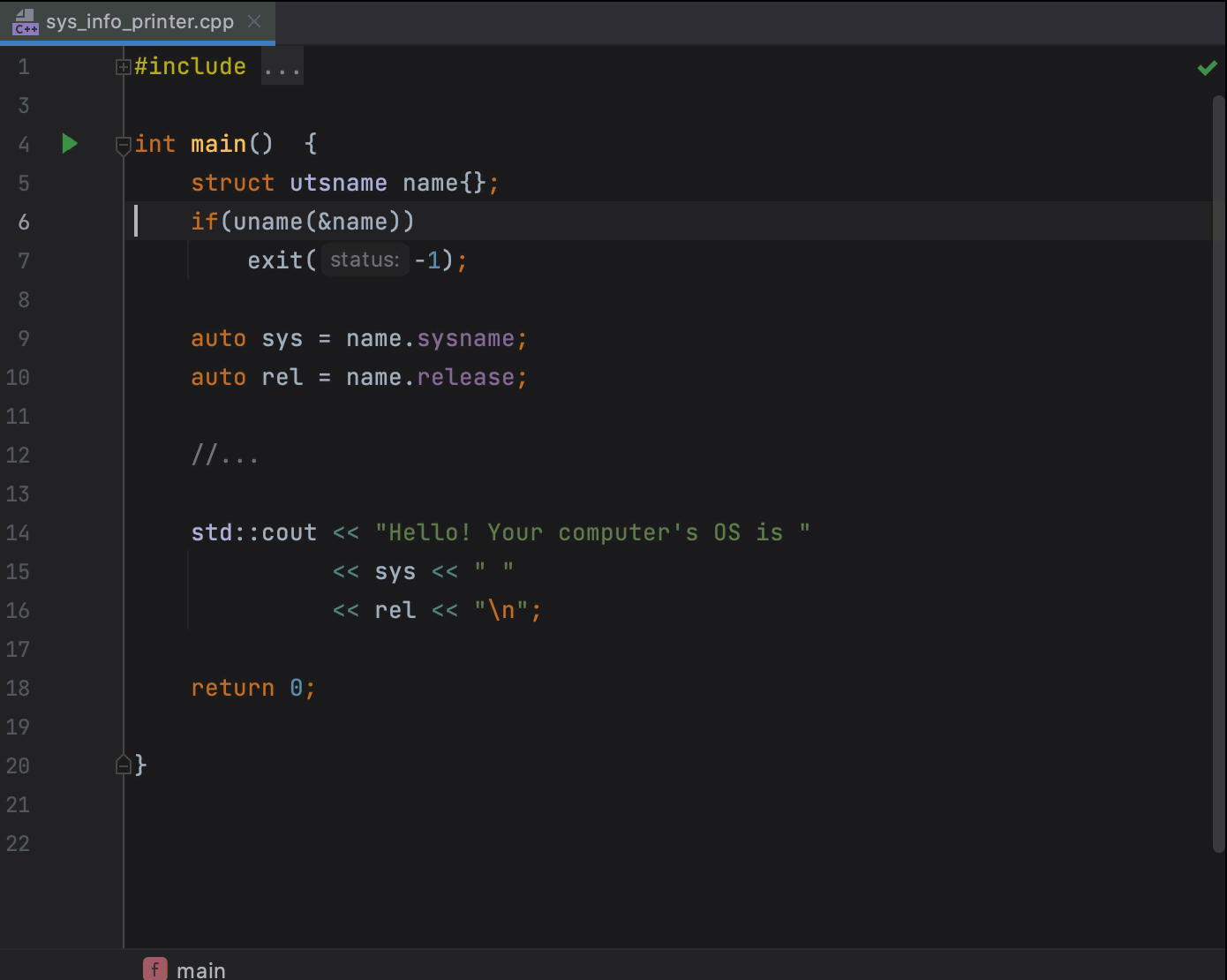
Task: Click the gutter beside the exit call line
Action: [79, 260]
